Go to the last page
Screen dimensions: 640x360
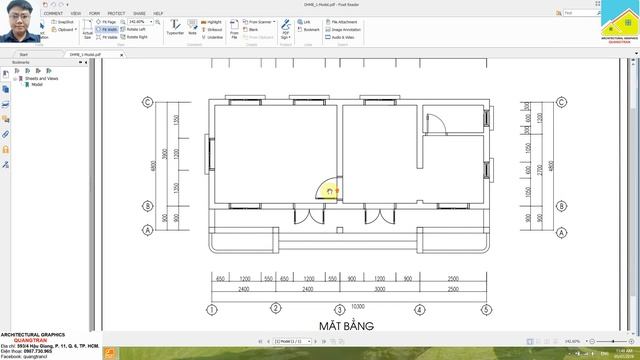(x=324, y=341)
